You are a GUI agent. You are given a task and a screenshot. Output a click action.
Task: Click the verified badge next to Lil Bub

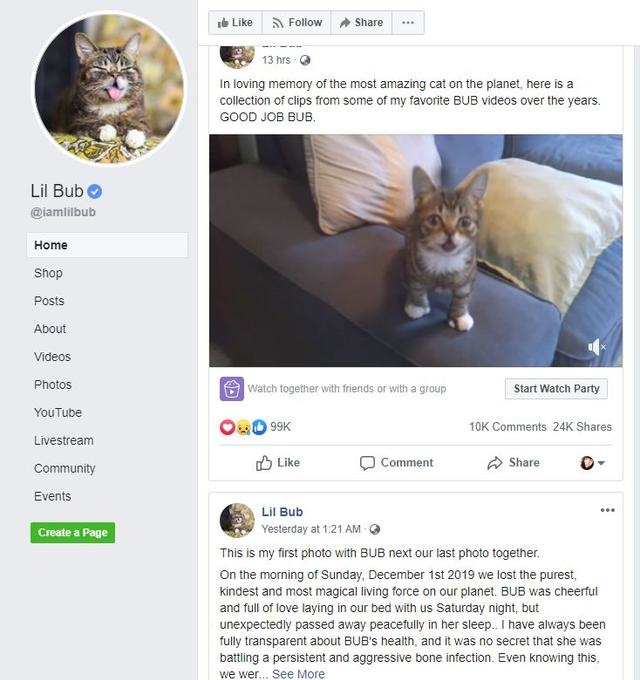(95, 191)
